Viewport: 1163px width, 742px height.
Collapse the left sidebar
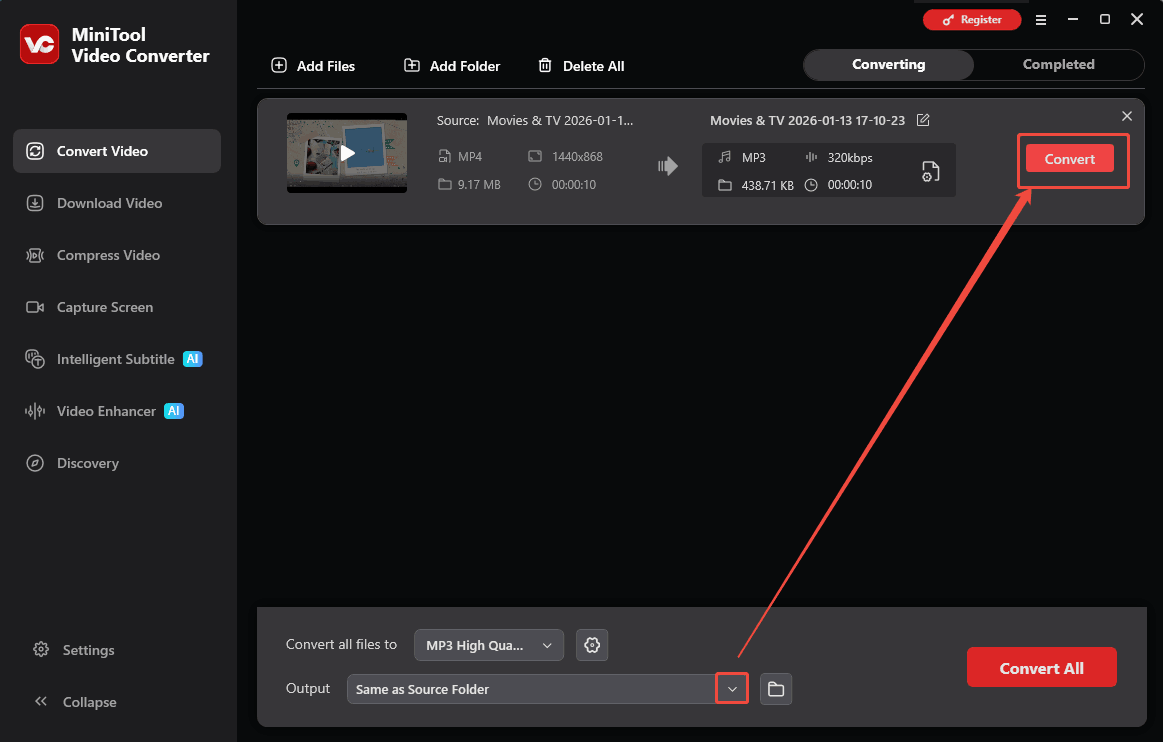[x=75, y=702]
